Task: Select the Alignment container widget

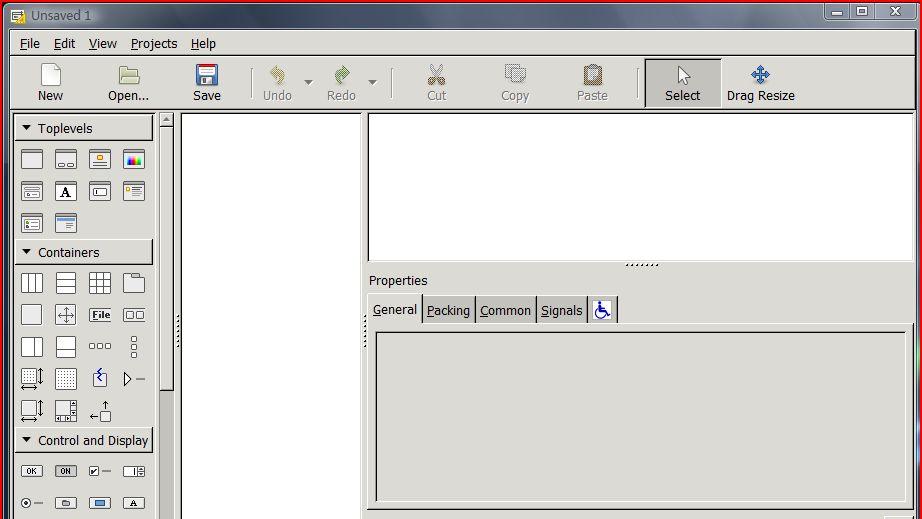Action: [100, 411]
